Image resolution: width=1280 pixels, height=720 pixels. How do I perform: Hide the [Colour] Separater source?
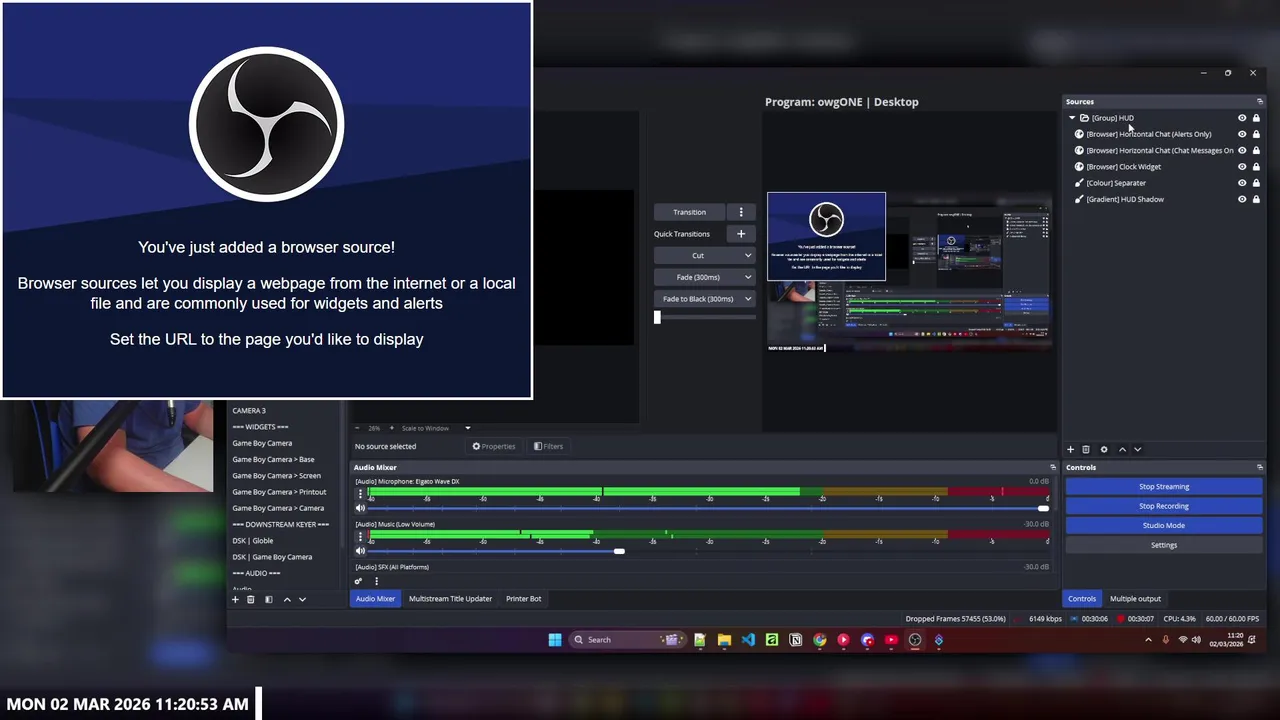(1242, 183)
